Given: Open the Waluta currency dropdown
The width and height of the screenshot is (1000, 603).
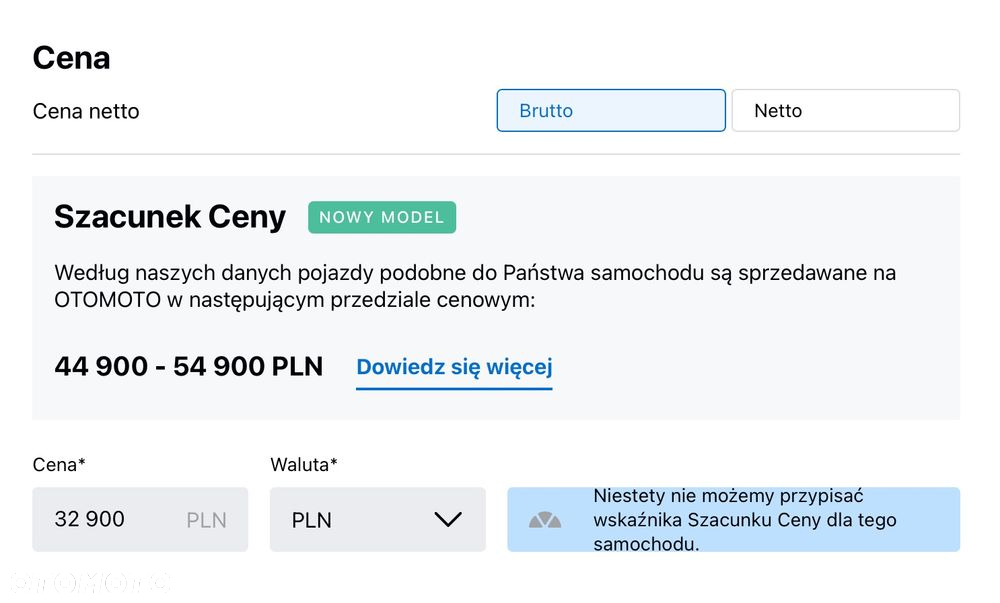Looking at the screenshot, I should click(378, 519).
